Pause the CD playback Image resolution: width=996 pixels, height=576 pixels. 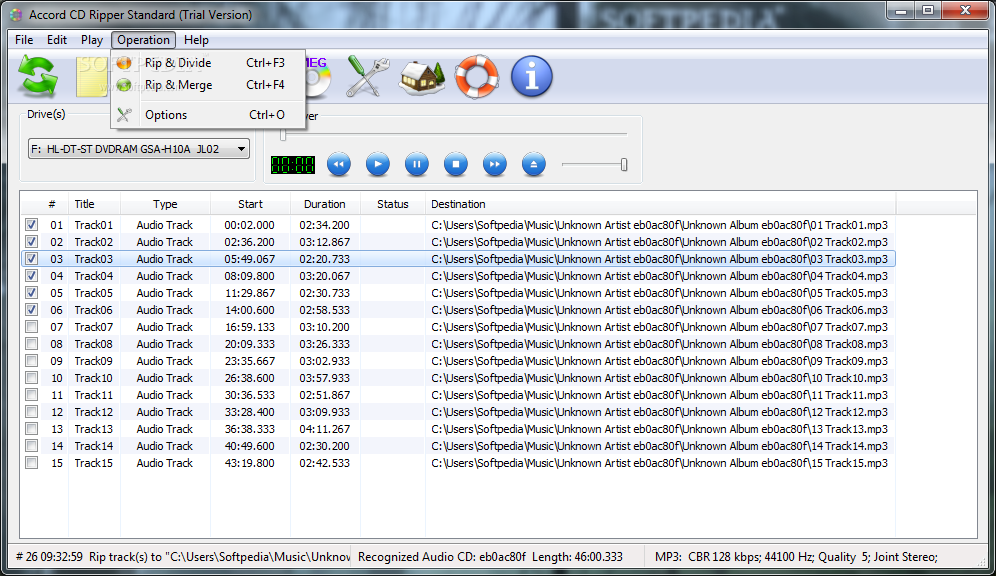417,164
